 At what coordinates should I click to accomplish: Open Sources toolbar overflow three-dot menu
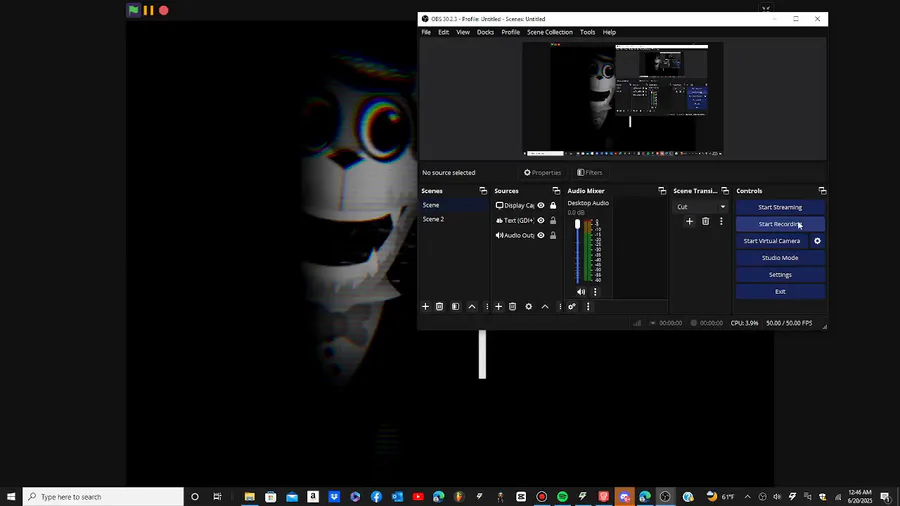point(560,306)
